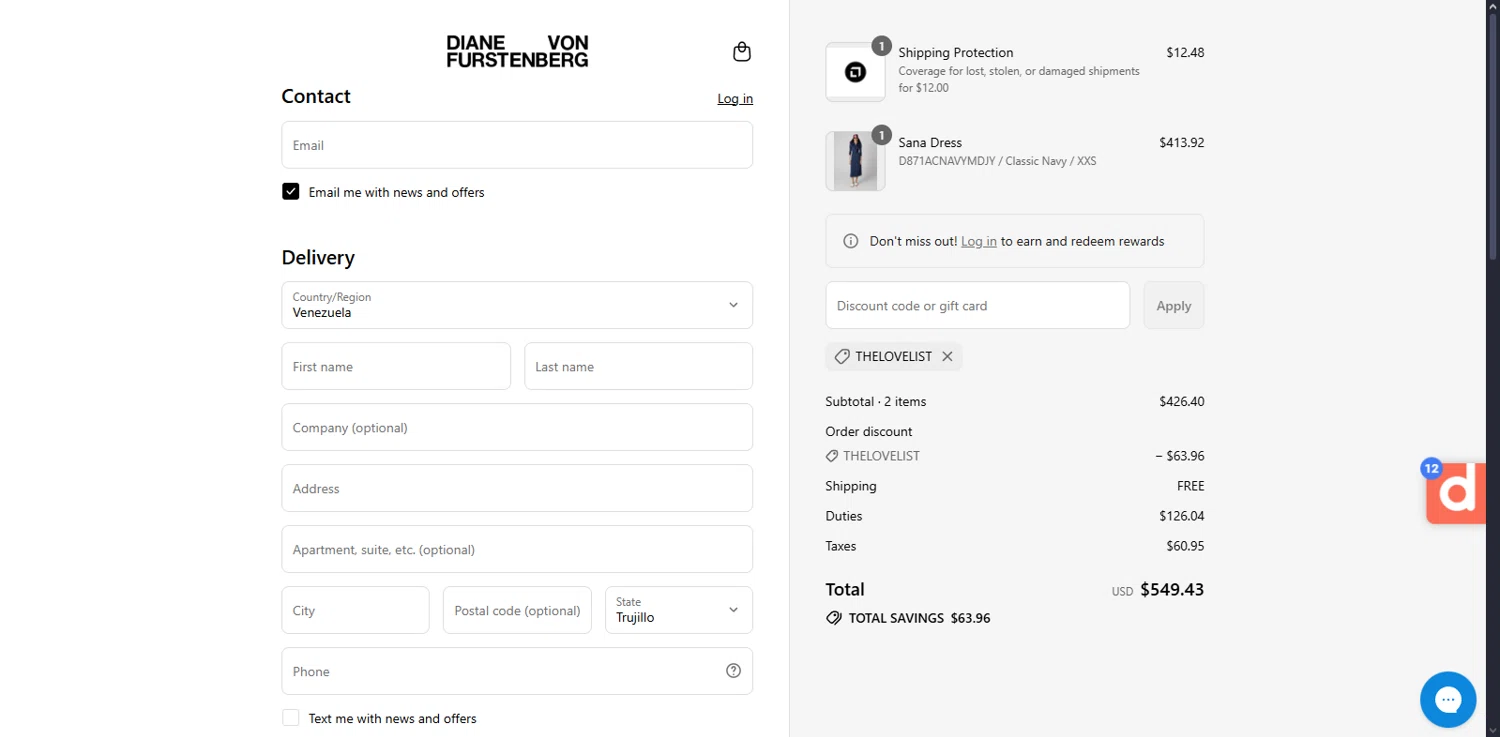Screen dimensions: 1500x737
Task: Focus the Email input field
Action: pos(517,145)
